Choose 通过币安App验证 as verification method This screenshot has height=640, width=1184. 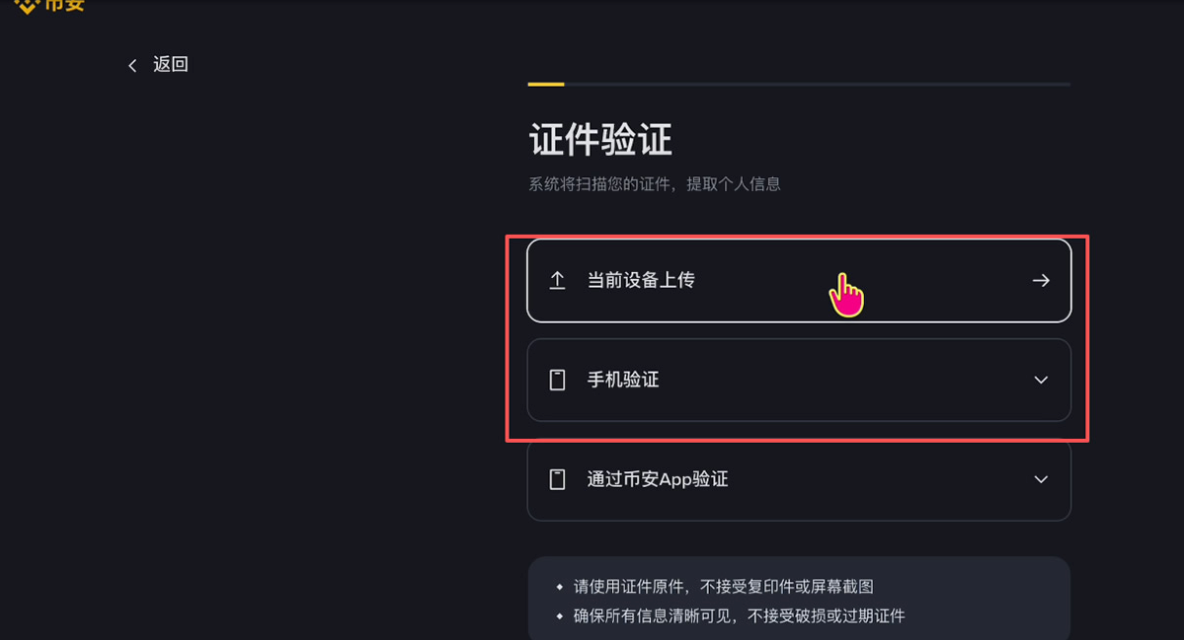point(798,479)
